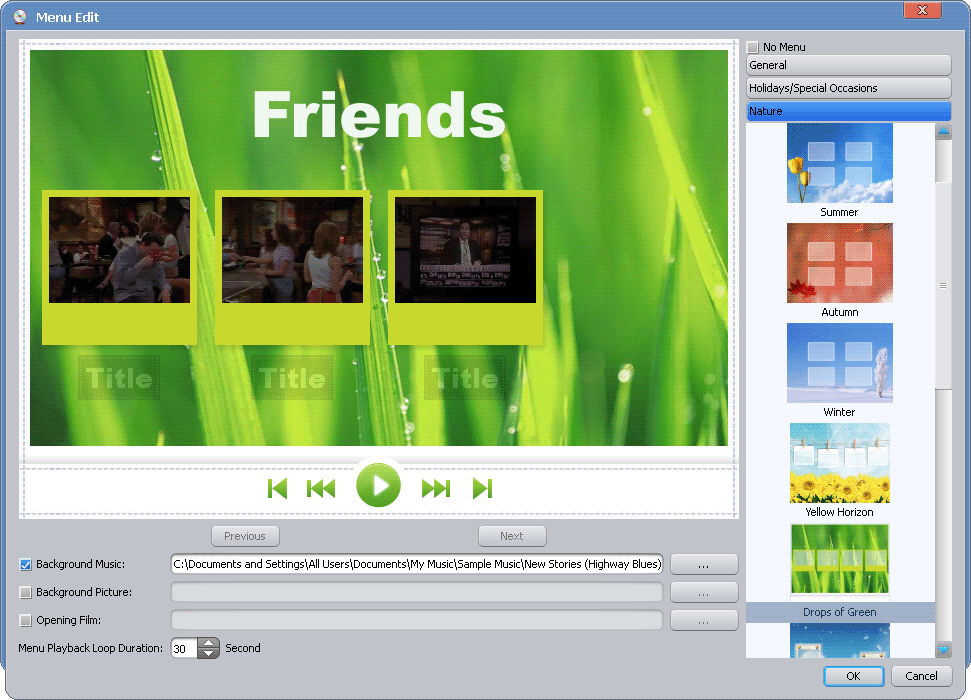
Task: Collapse the Nature template category
Action: (848, 111)
